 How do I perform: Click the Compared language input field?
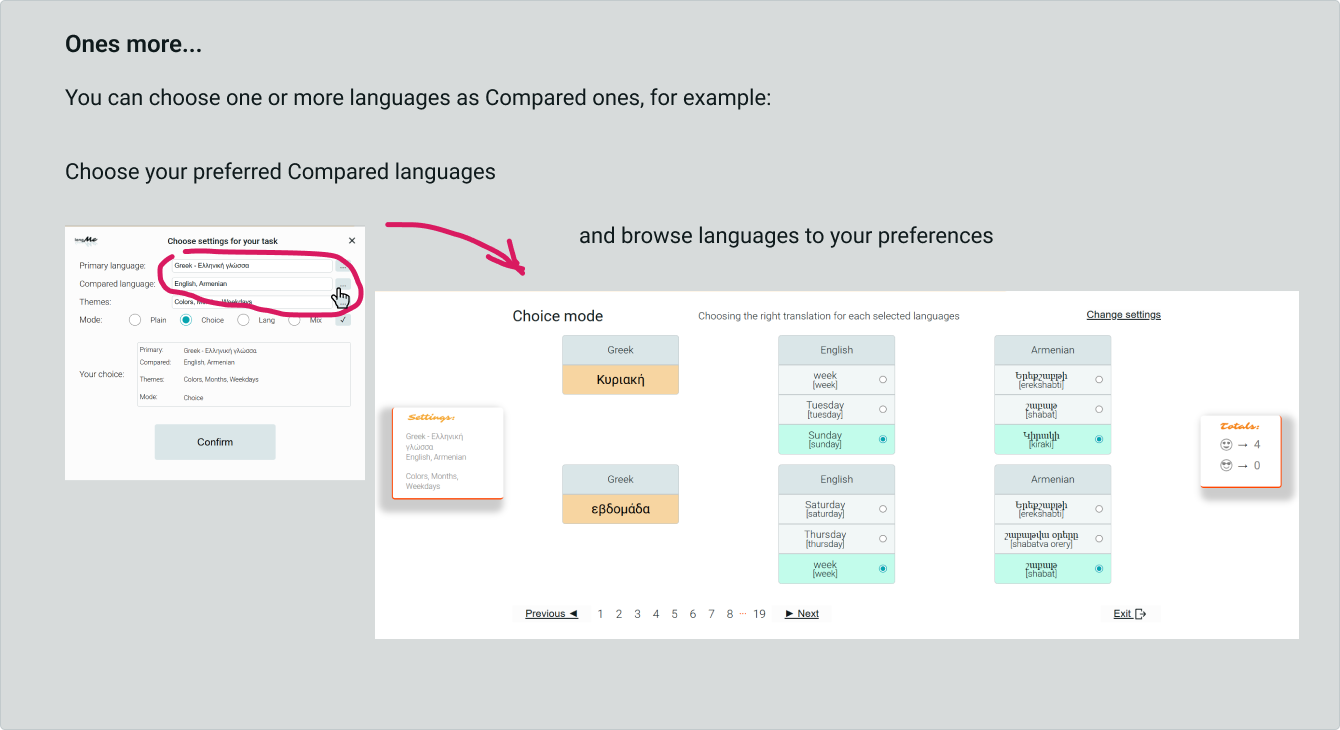coord(251,284)
